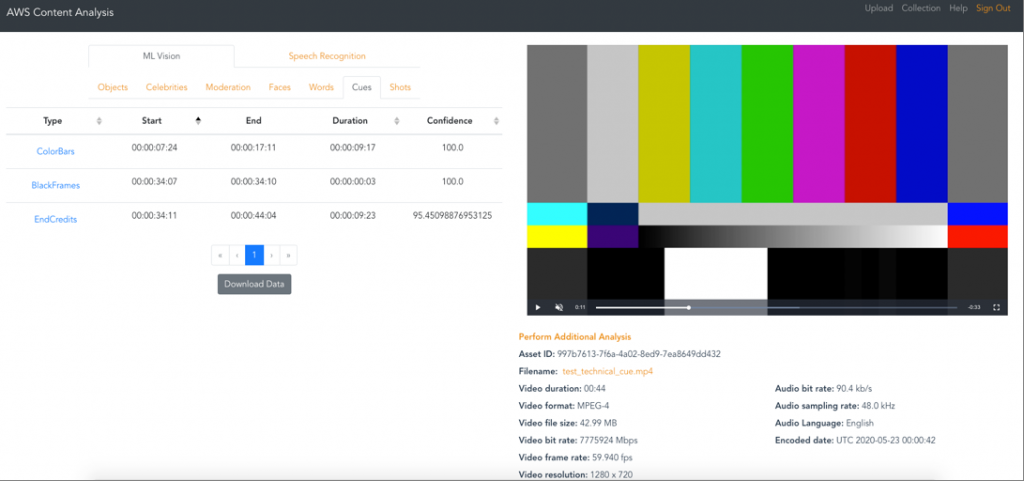
Task: Click the End column header
Action: coord(253,121)
